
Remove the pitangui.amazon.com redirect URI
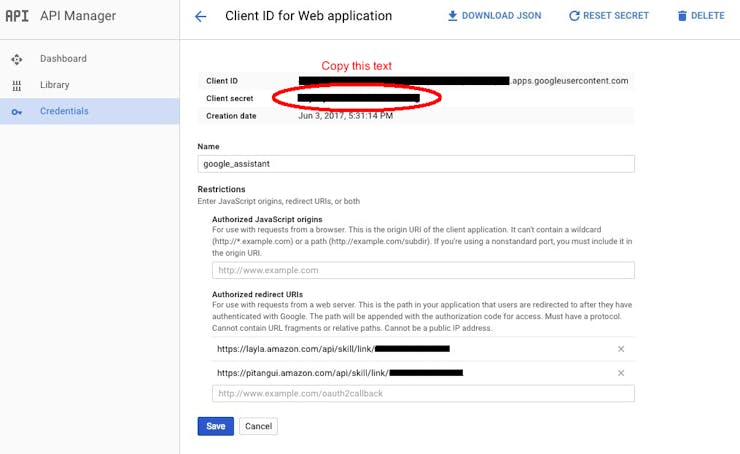[x=621, y=373]
